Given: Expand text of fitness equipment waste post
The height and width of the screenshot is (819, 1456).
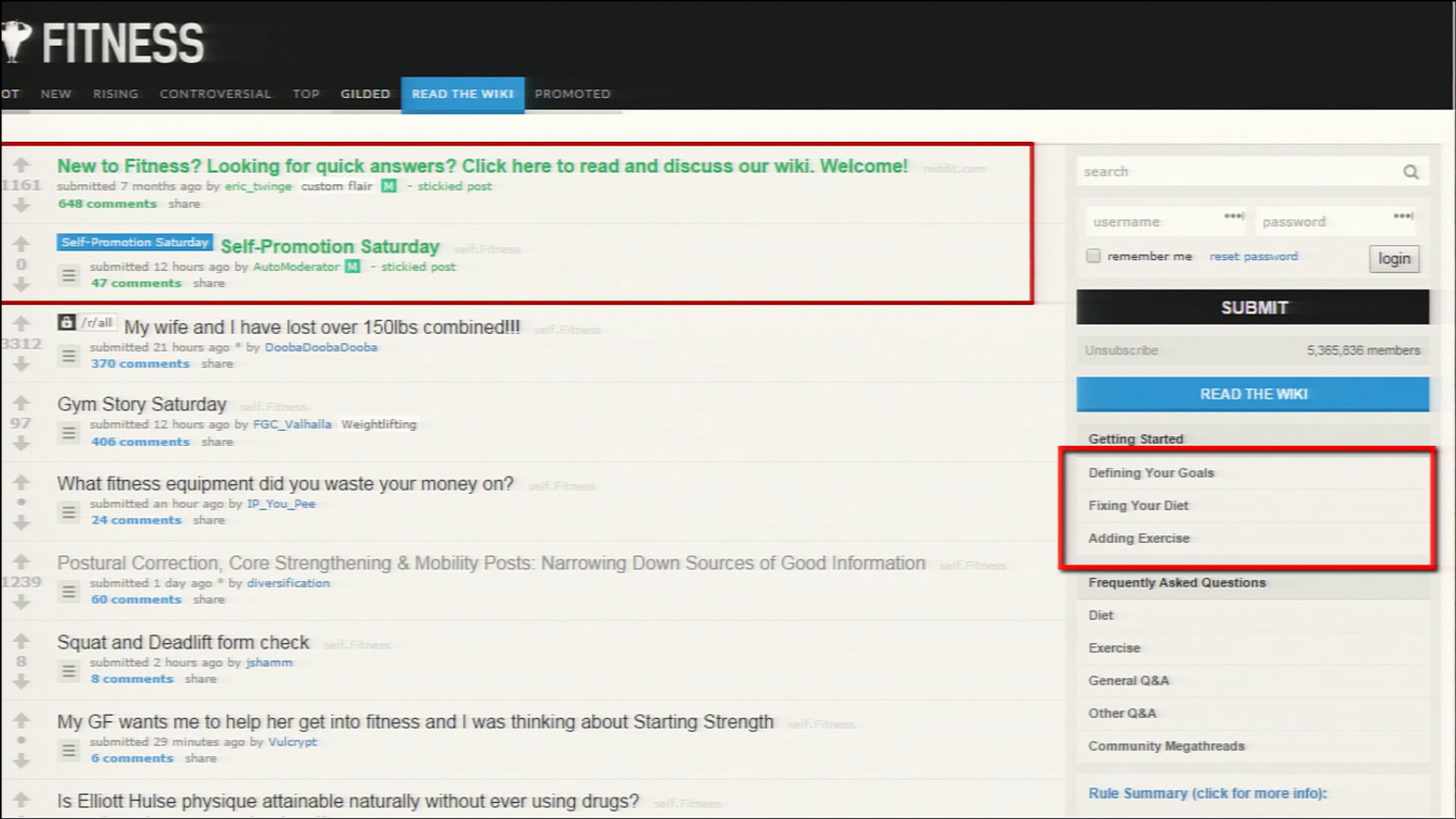Looking at the screenshot, I should (x=69, y=513).
